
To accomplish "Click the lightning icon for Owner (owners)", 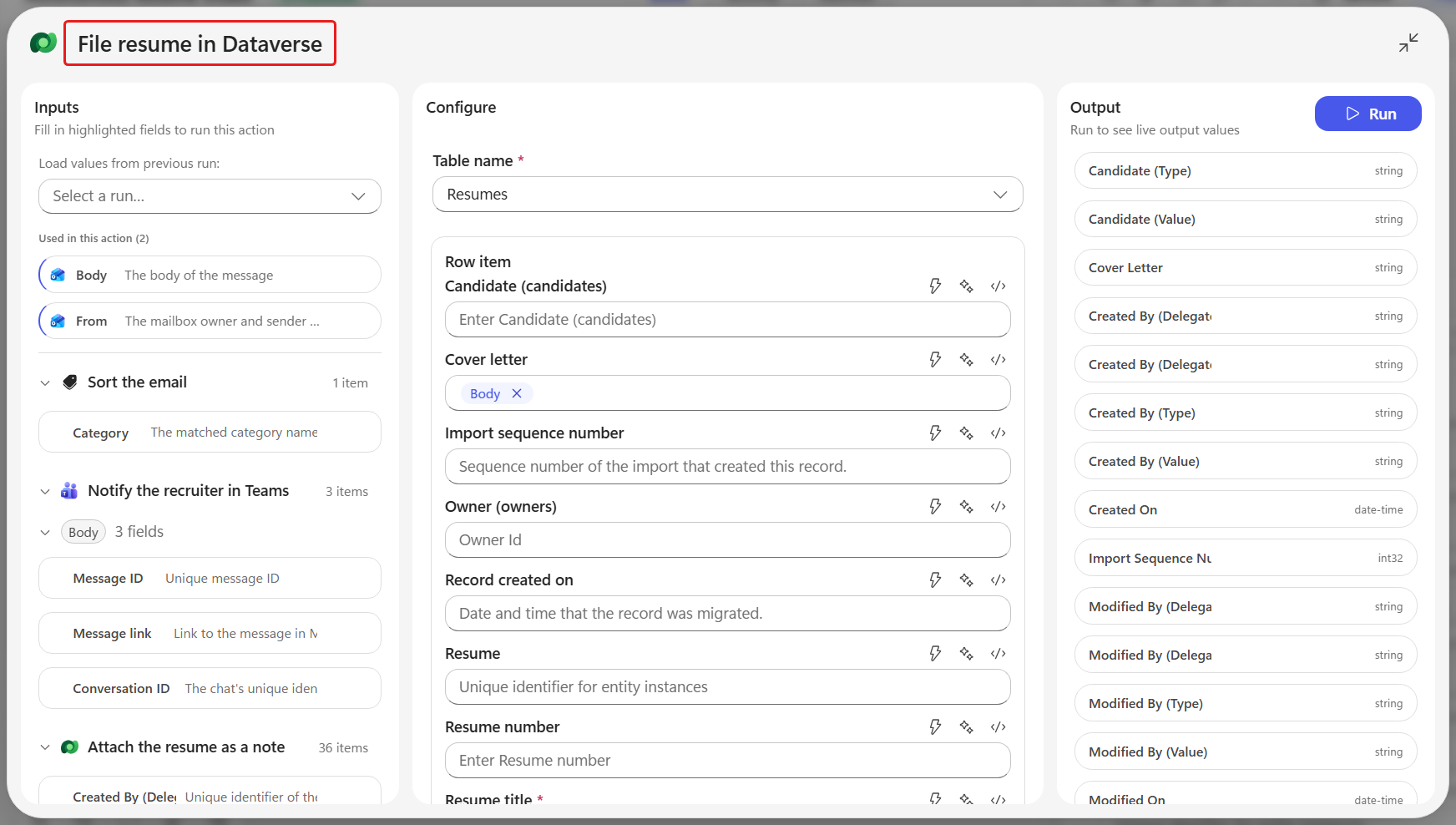I will coord(935,507).
